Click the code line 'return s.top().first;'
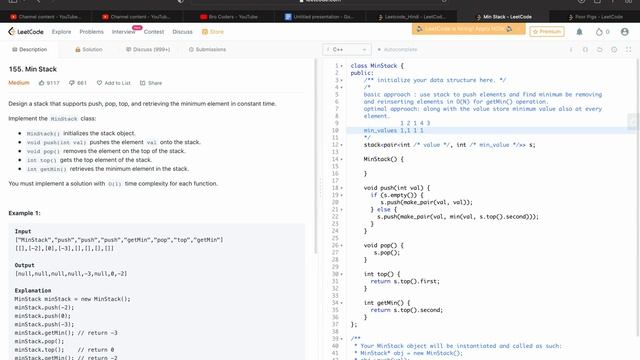The width and height of the screenshot is (640, 360). tap(405, 281)
